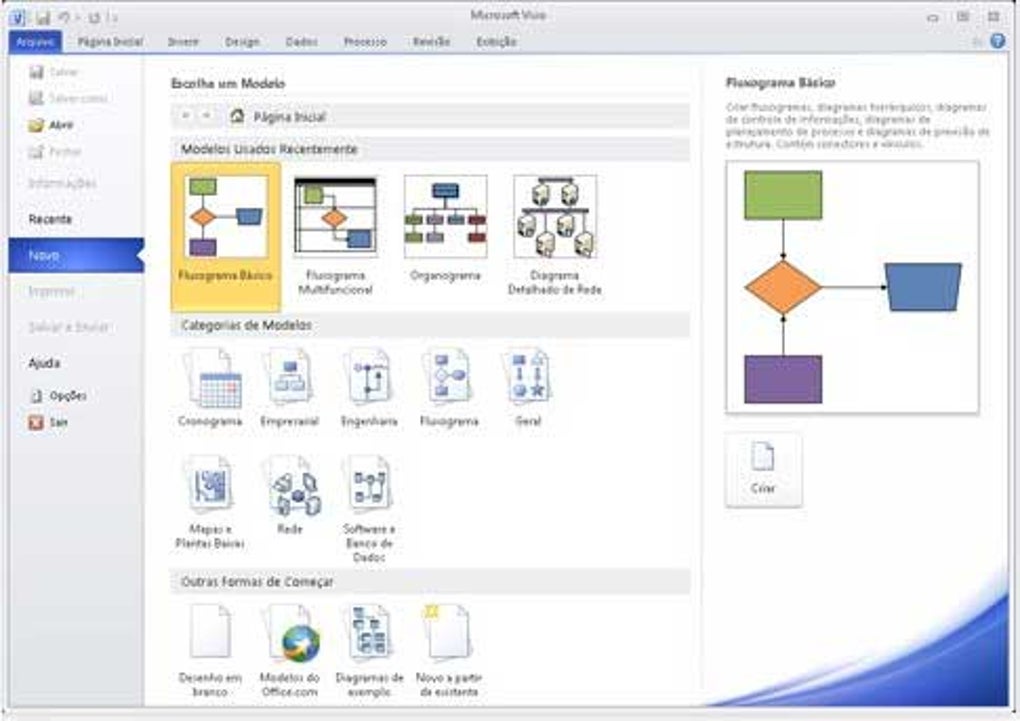Open the Geral template category
1020x721 pixels.
coord(529,380)
